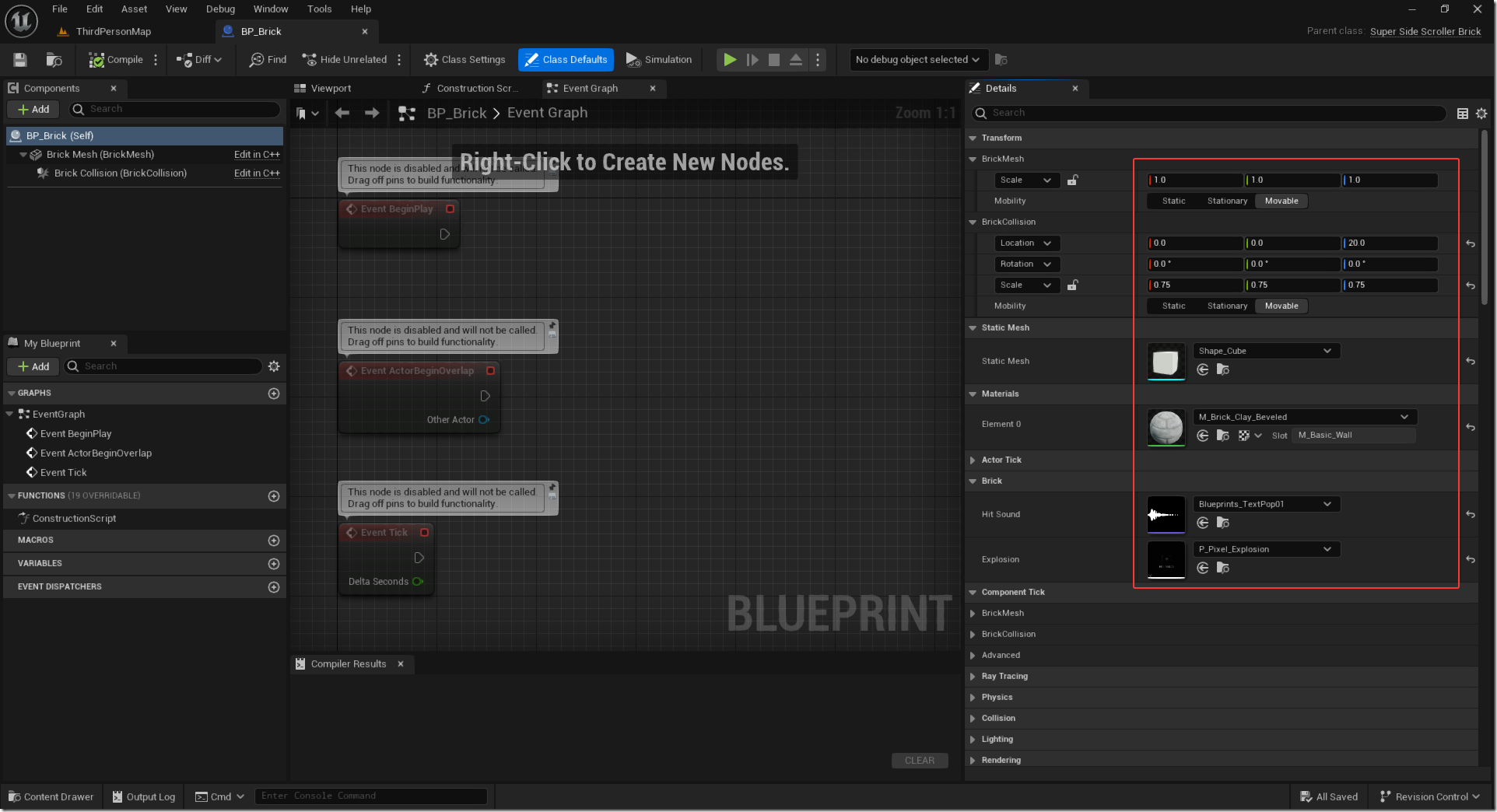The height and width of the screenshot is (812, 1497).
Task: Open My Blueprint view options gear
Action: tap(274, 366)
